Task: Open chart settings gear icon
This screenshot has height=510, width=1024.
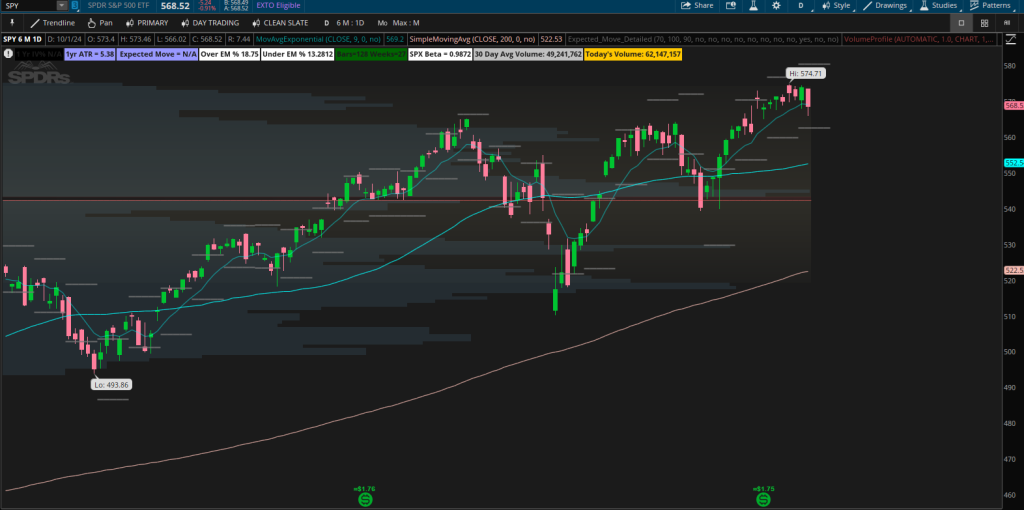Action: point(776,6)
